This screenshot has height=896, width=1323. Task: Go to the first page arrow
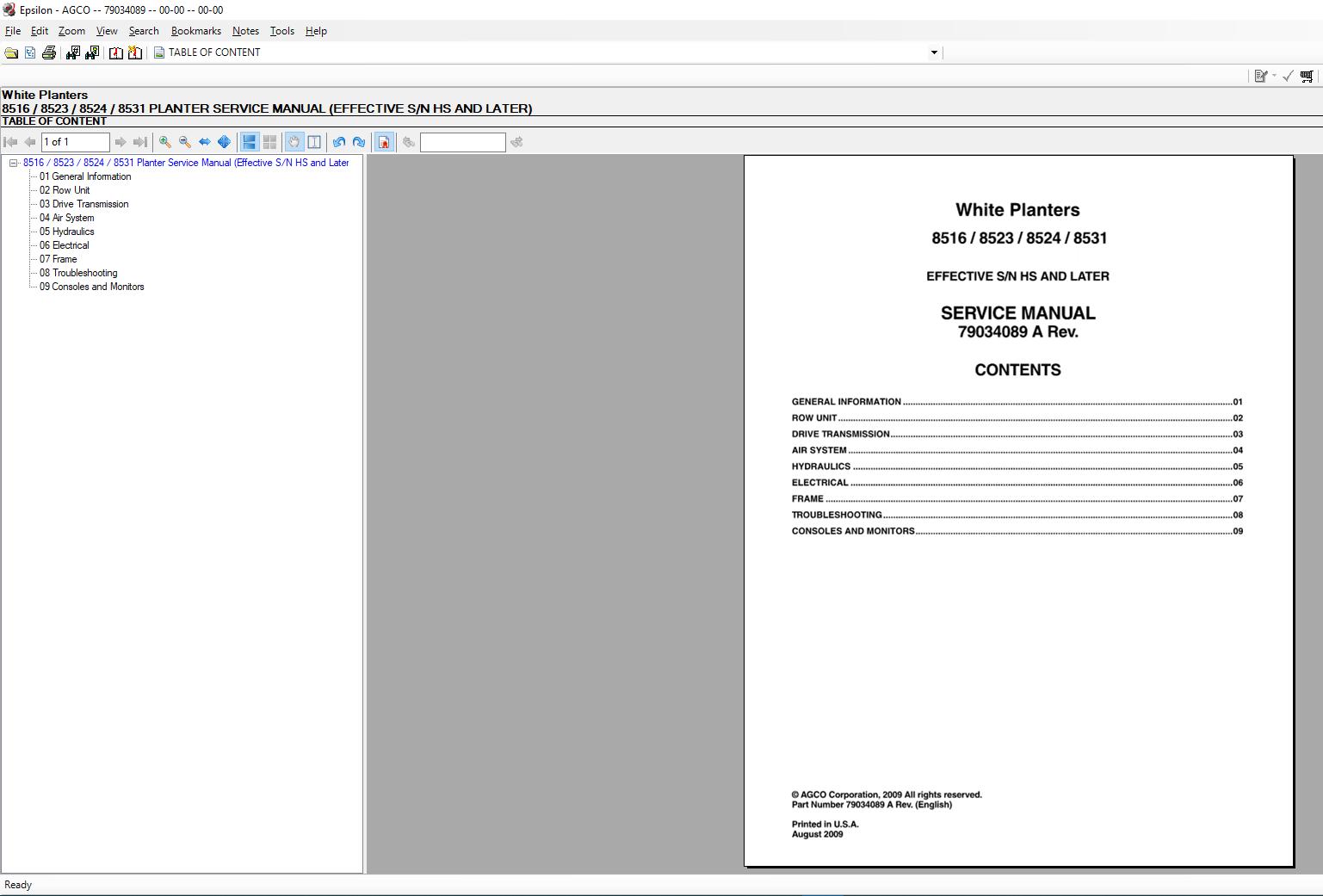pyautogui.click(x=11, y=142)
